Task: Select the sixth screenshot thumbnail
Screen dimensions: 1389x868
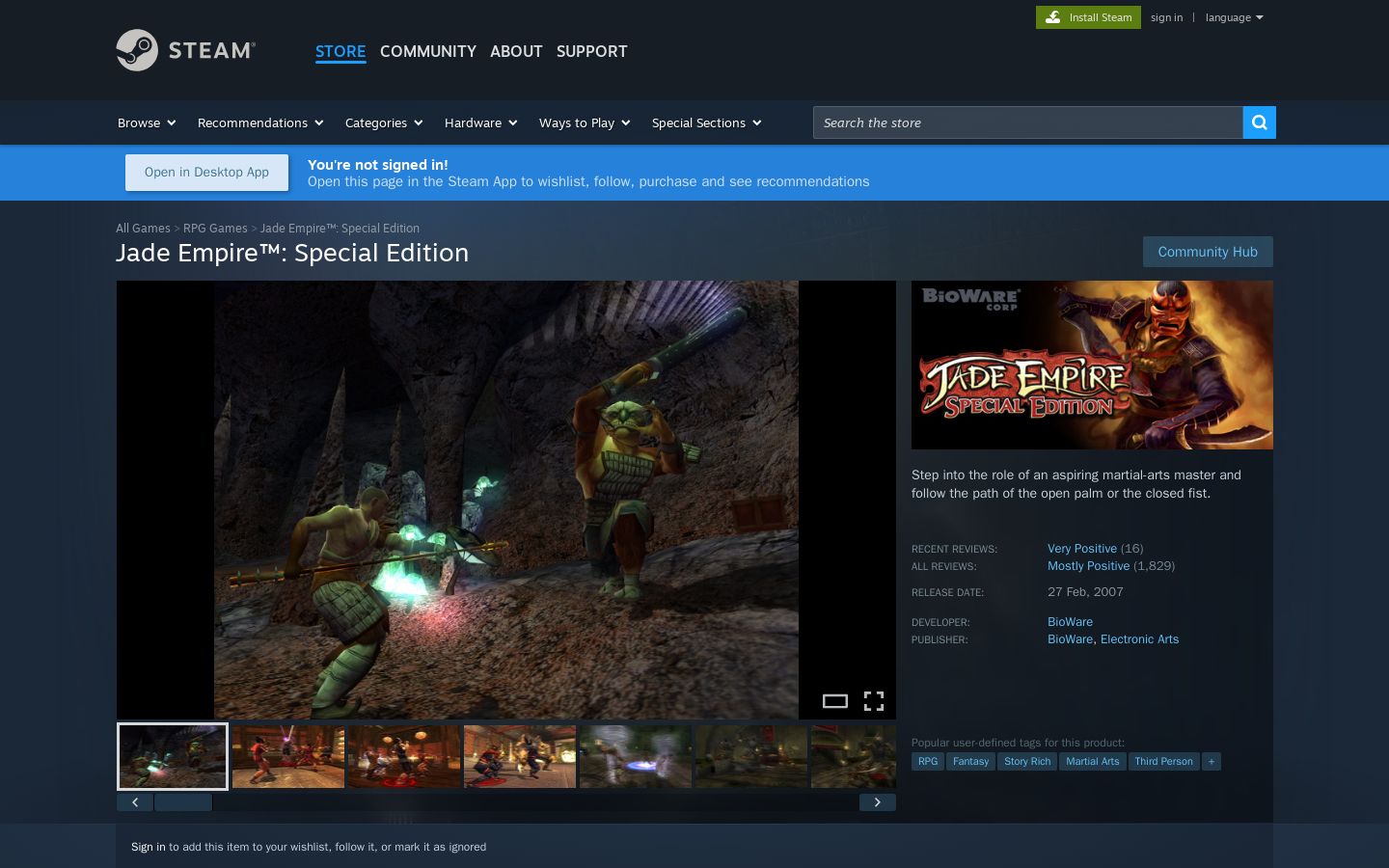Action: click(x=751, y=757)
